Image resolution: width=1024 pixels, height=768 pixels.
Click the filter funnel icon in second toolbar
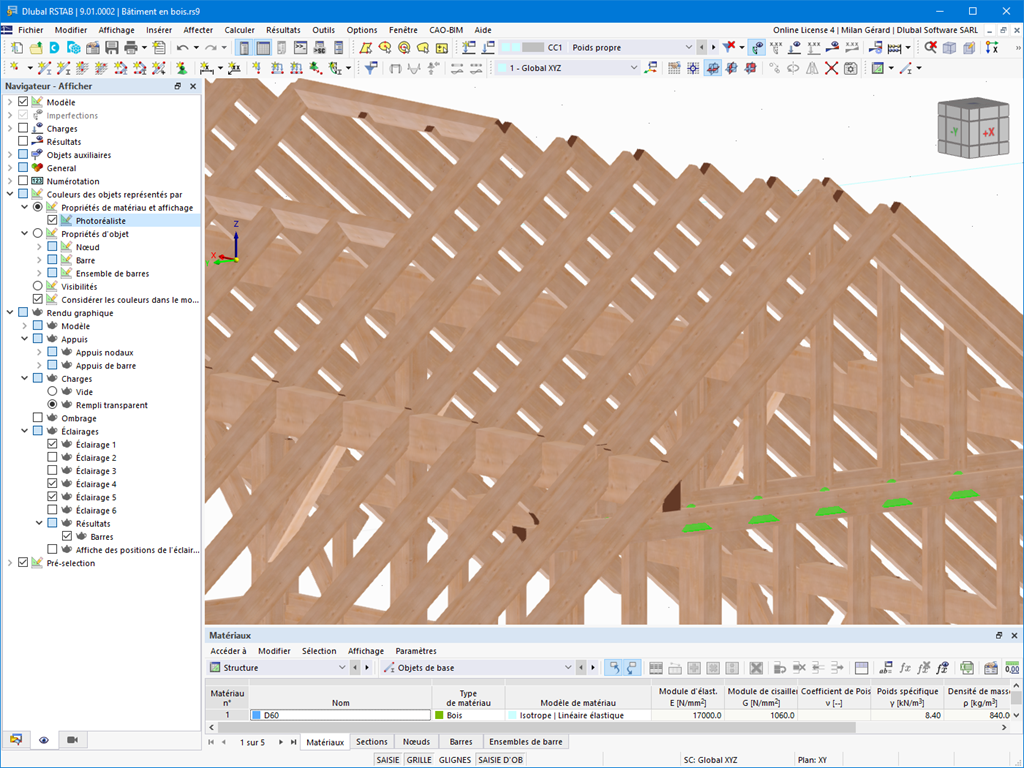(x=370, y=68)
